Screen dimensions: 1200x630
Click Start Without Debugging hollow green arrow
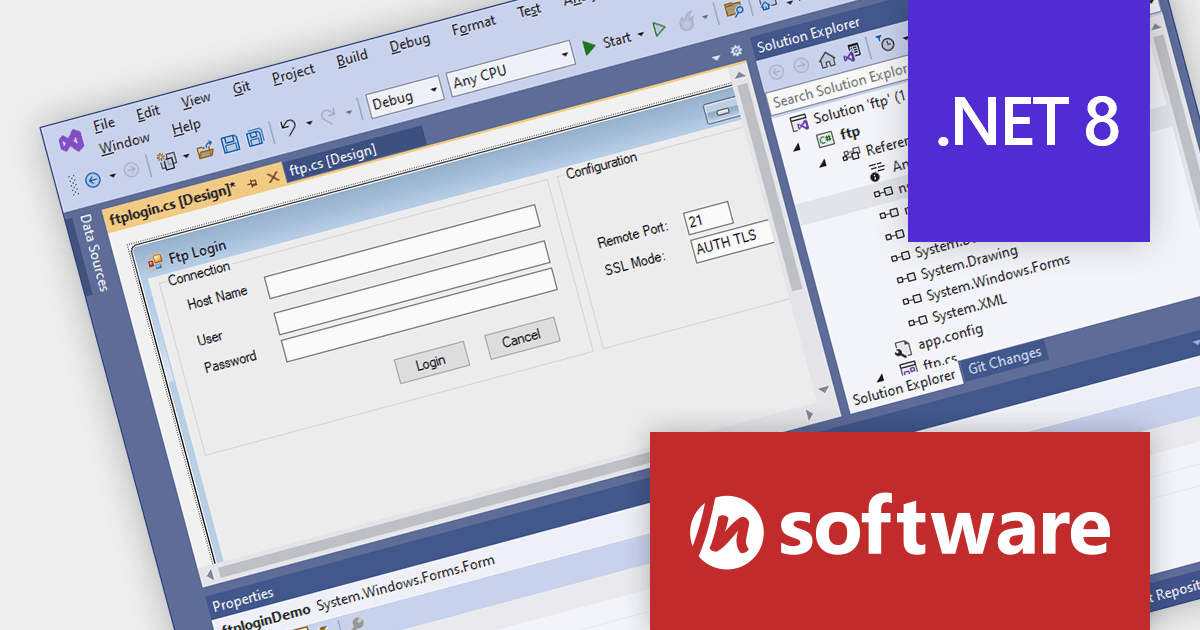pyautogui.click(x=659, y=28)
